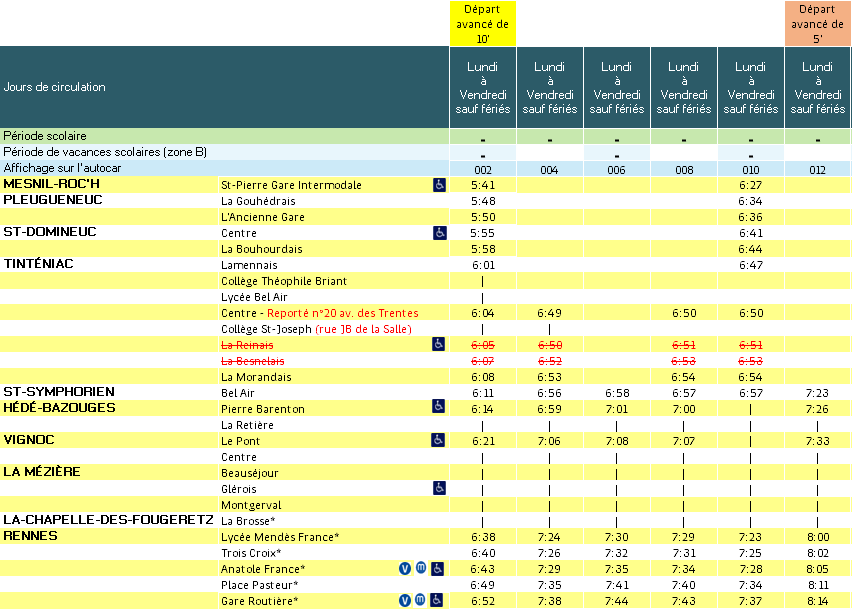Click the LA MÉZIÈRE commune name
Image resolution: width=852 pixels, height=610 pixels.
42,471
